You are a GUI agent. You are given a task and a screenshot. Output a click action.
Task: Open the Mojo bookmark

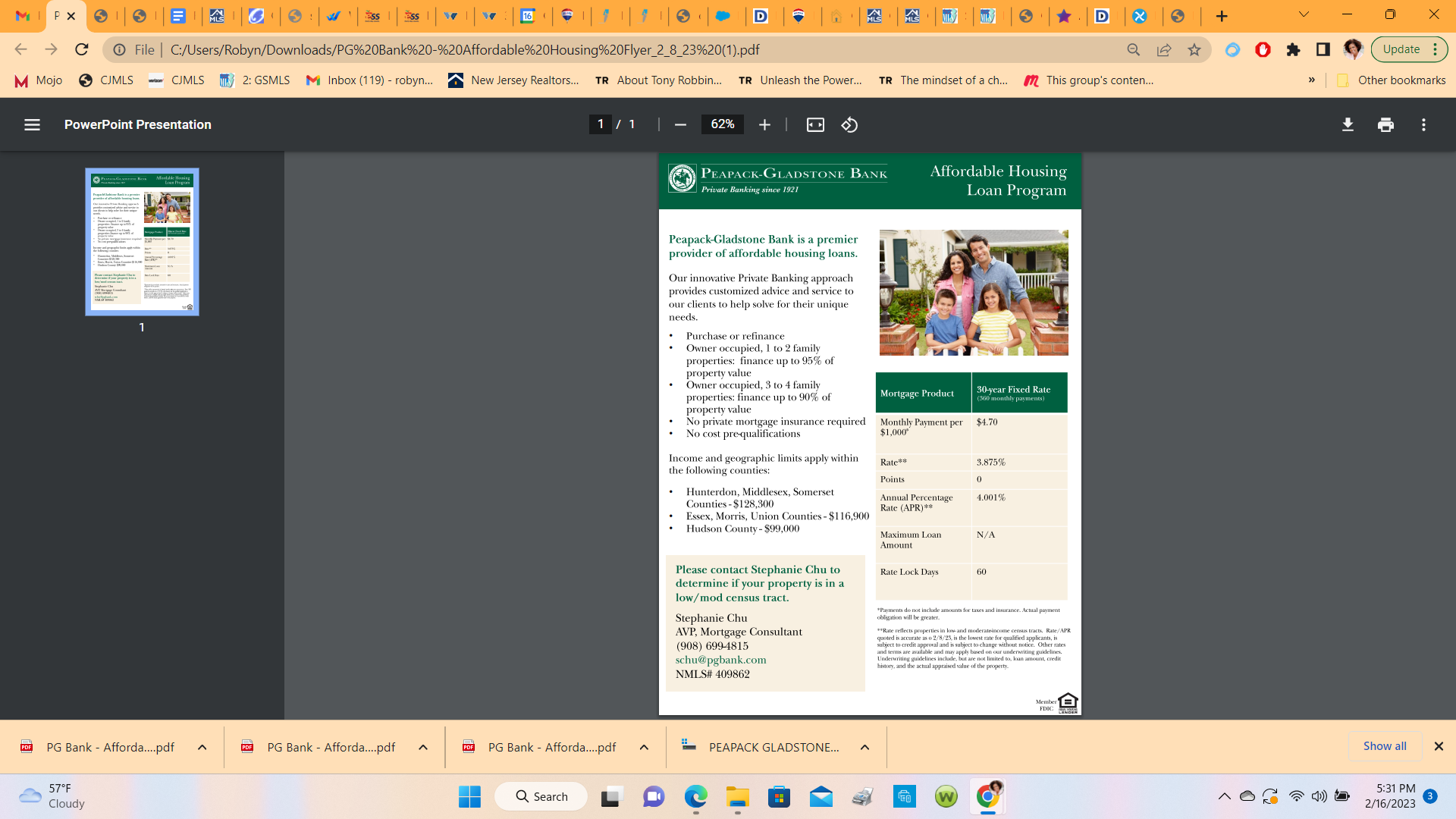pos(39,80)
